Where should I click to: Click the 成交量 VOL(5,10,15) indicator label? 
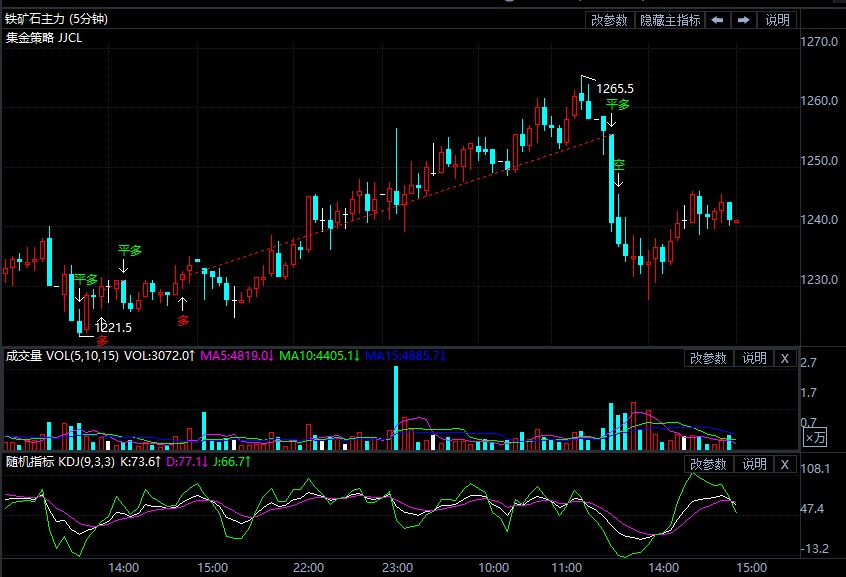(x=62, y=356)
